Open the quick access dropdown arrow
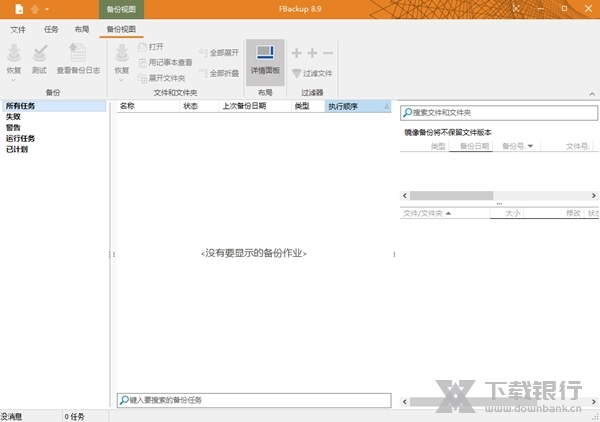 47,9
